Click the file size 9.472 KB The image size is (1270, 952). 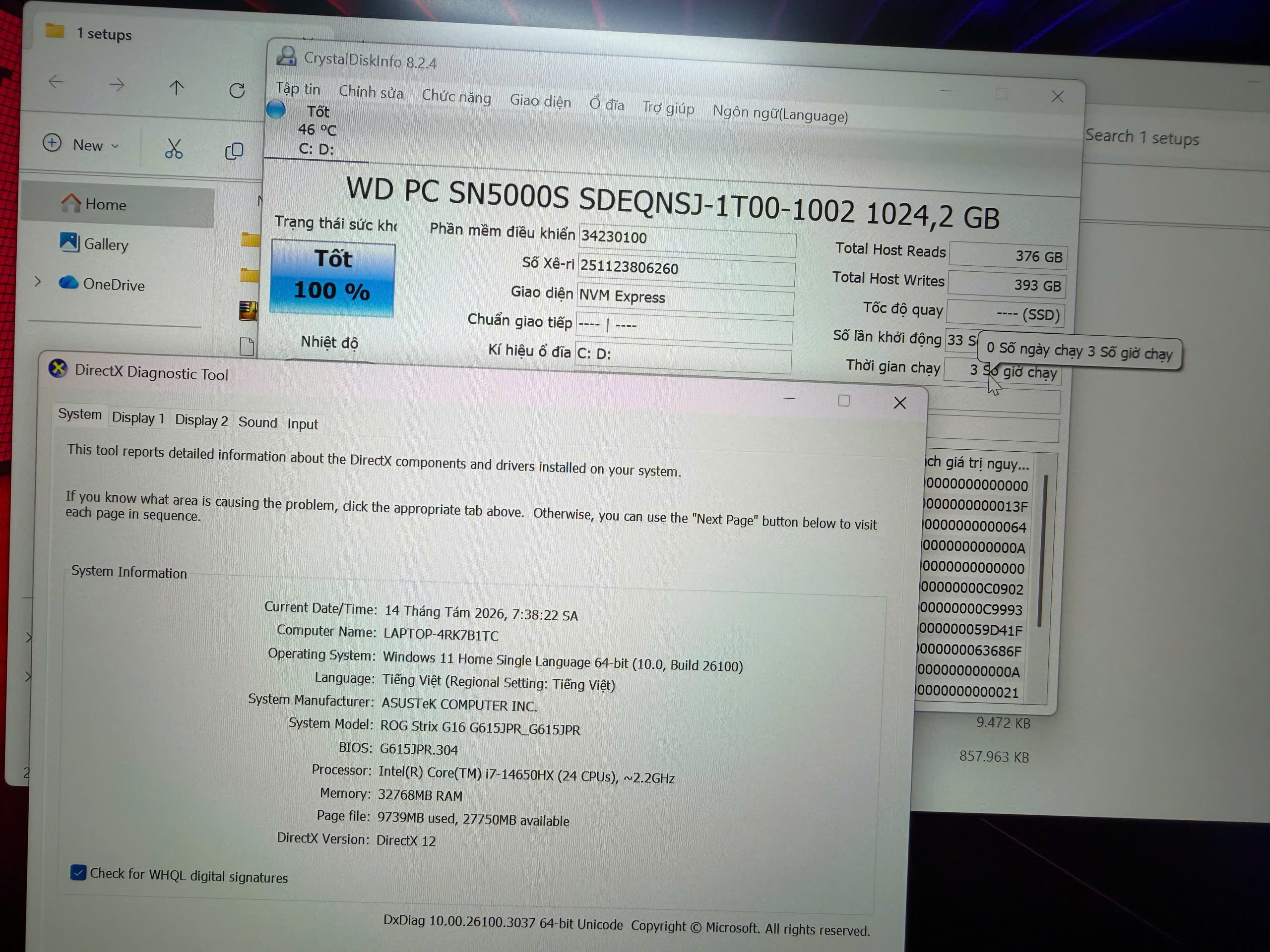tap(1003, 723)
